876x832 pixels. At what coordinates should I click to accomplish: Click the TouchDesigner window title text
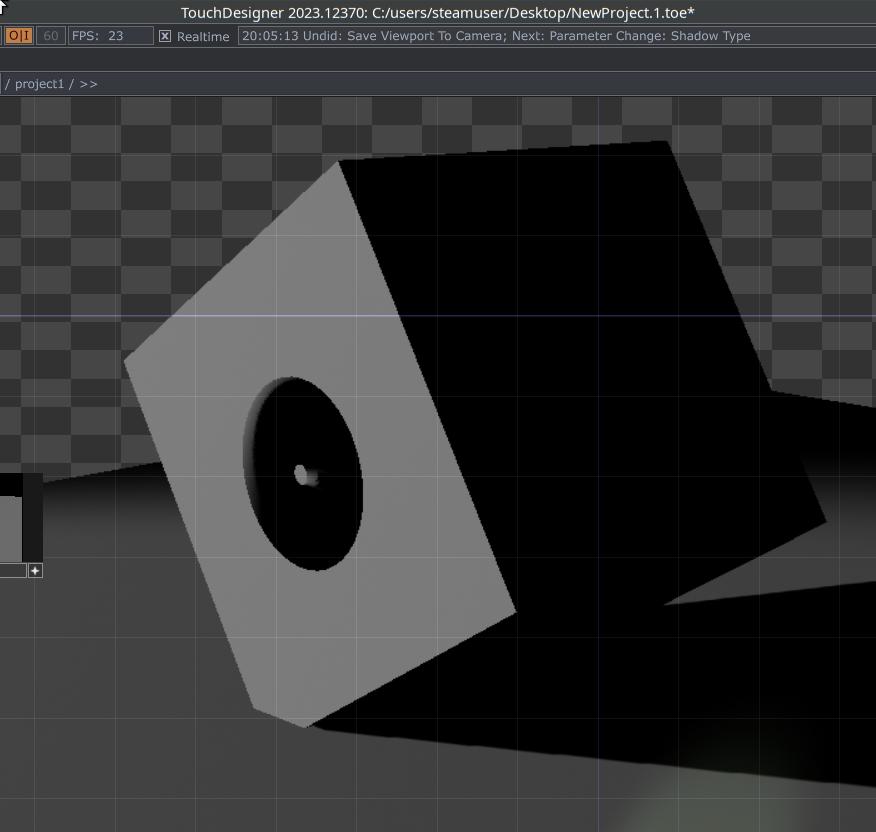437,12
